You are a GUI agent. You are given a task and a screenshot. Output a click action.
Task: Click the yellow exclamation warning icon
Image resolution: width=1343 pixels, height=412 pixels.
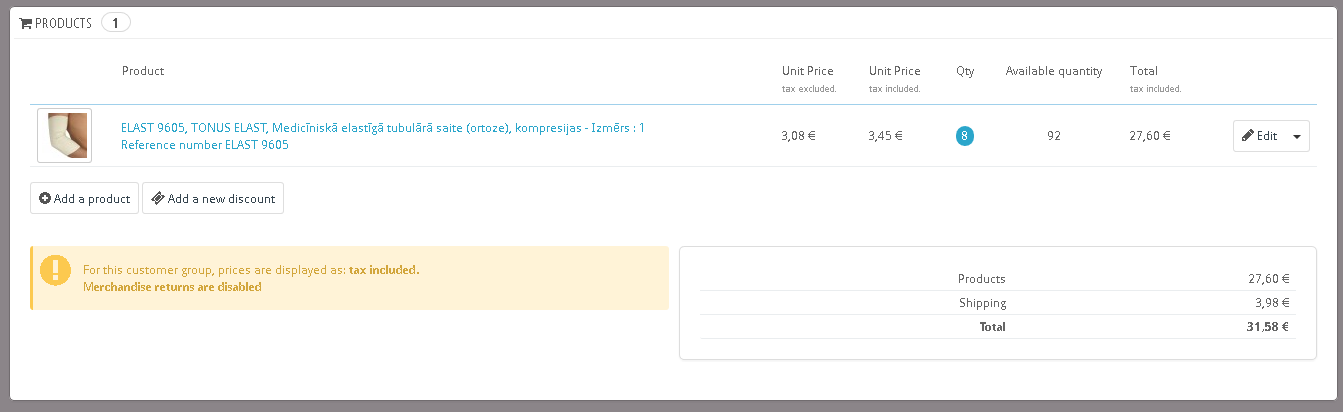55,270
